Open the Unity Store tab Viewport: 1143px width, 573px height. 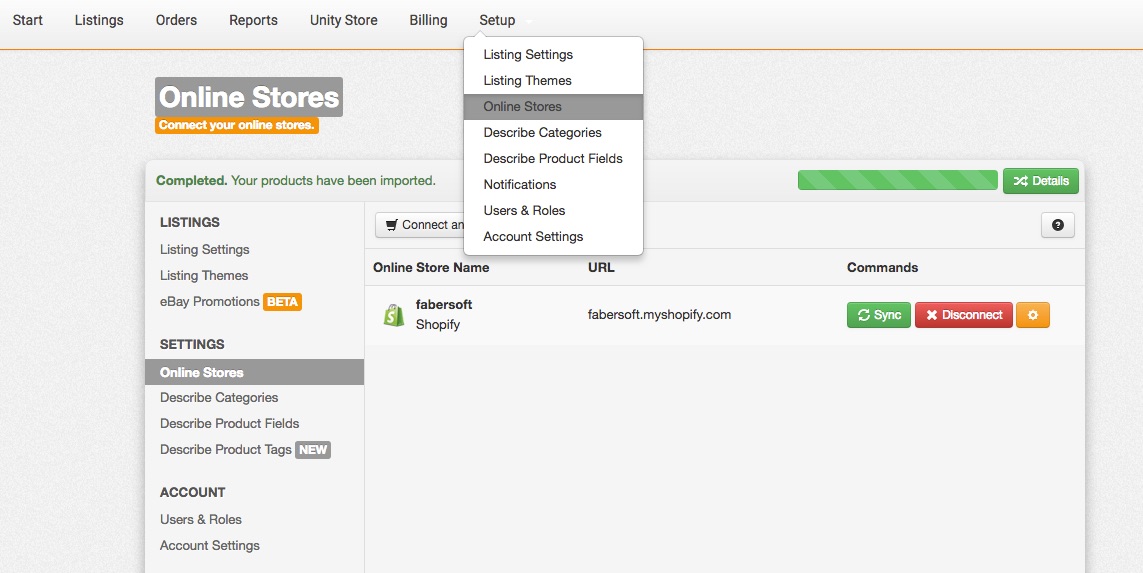(343, 20)
